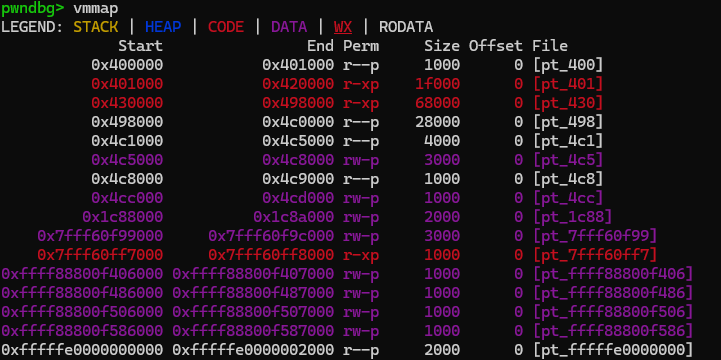Viewport: 721px width, 360px height.
Task: Click the CODE legend label
Action: click(x=226, y=27)
